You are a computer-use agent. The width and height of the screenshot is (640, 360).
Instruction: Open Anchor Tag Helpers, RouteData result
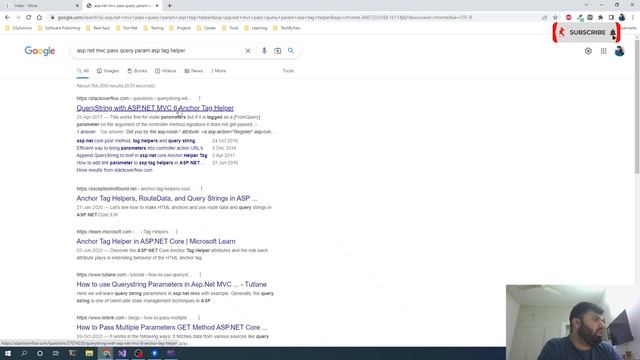(167, 198)
